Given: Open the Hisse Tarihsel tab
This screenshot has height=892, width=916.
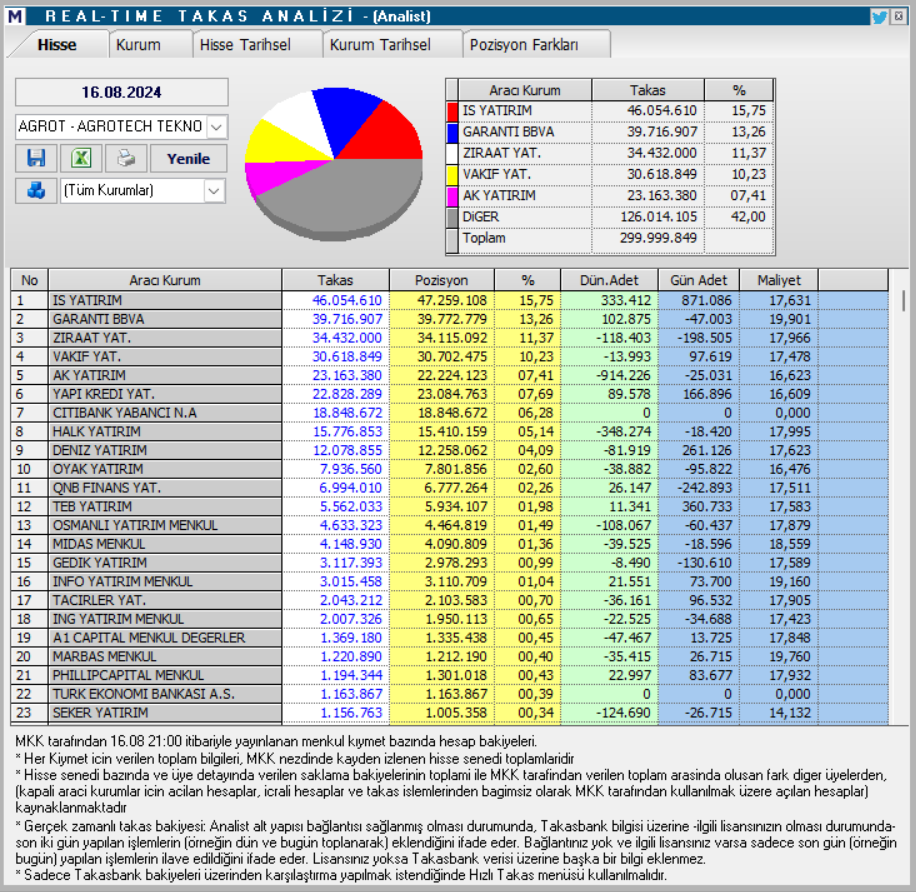Looking at the screenshot, I should tap(245, 45).
